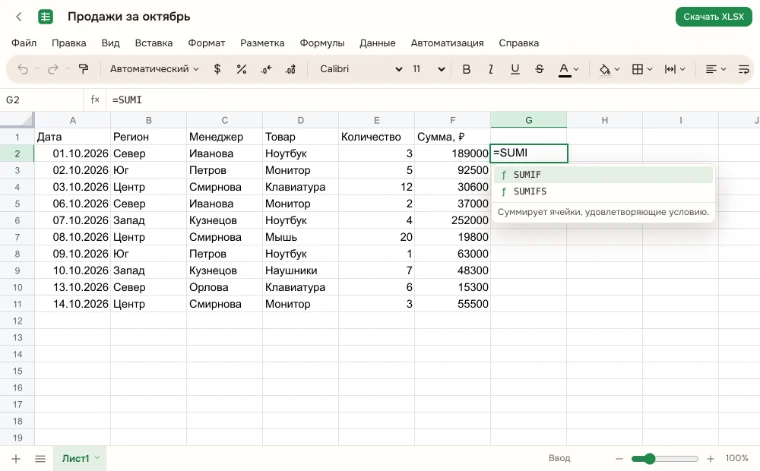Toggle strikethrough formatting

[539, 69]
